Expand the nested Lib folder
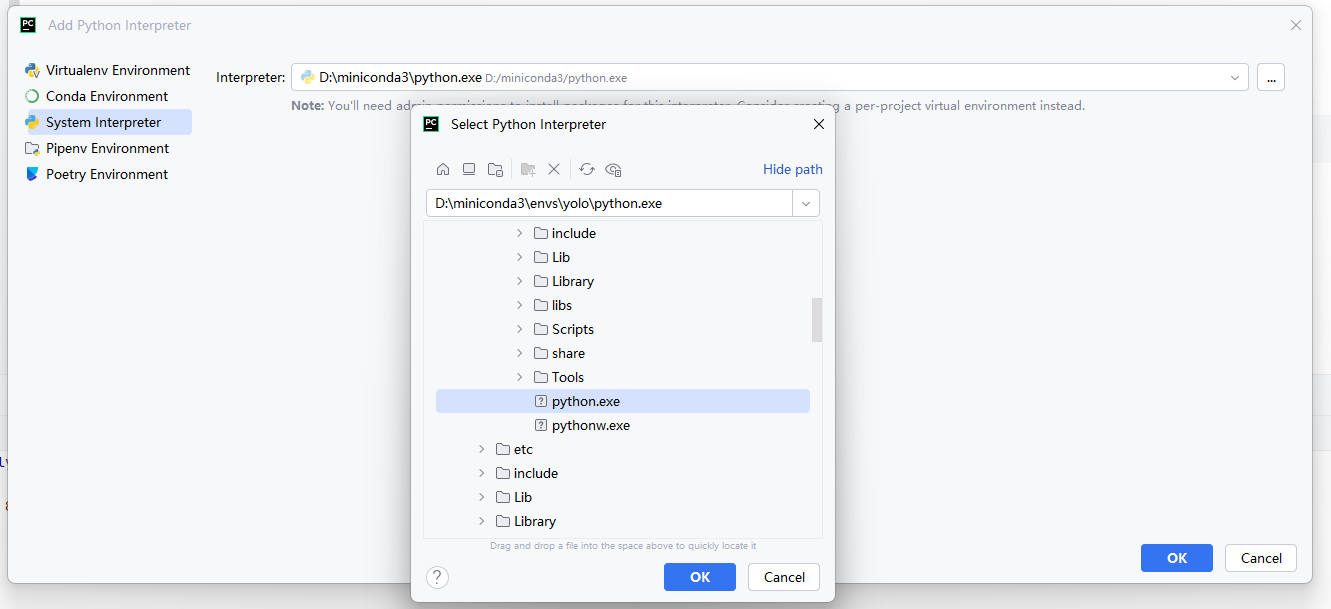The image size is (1331, 609). (x=519, y=257)
